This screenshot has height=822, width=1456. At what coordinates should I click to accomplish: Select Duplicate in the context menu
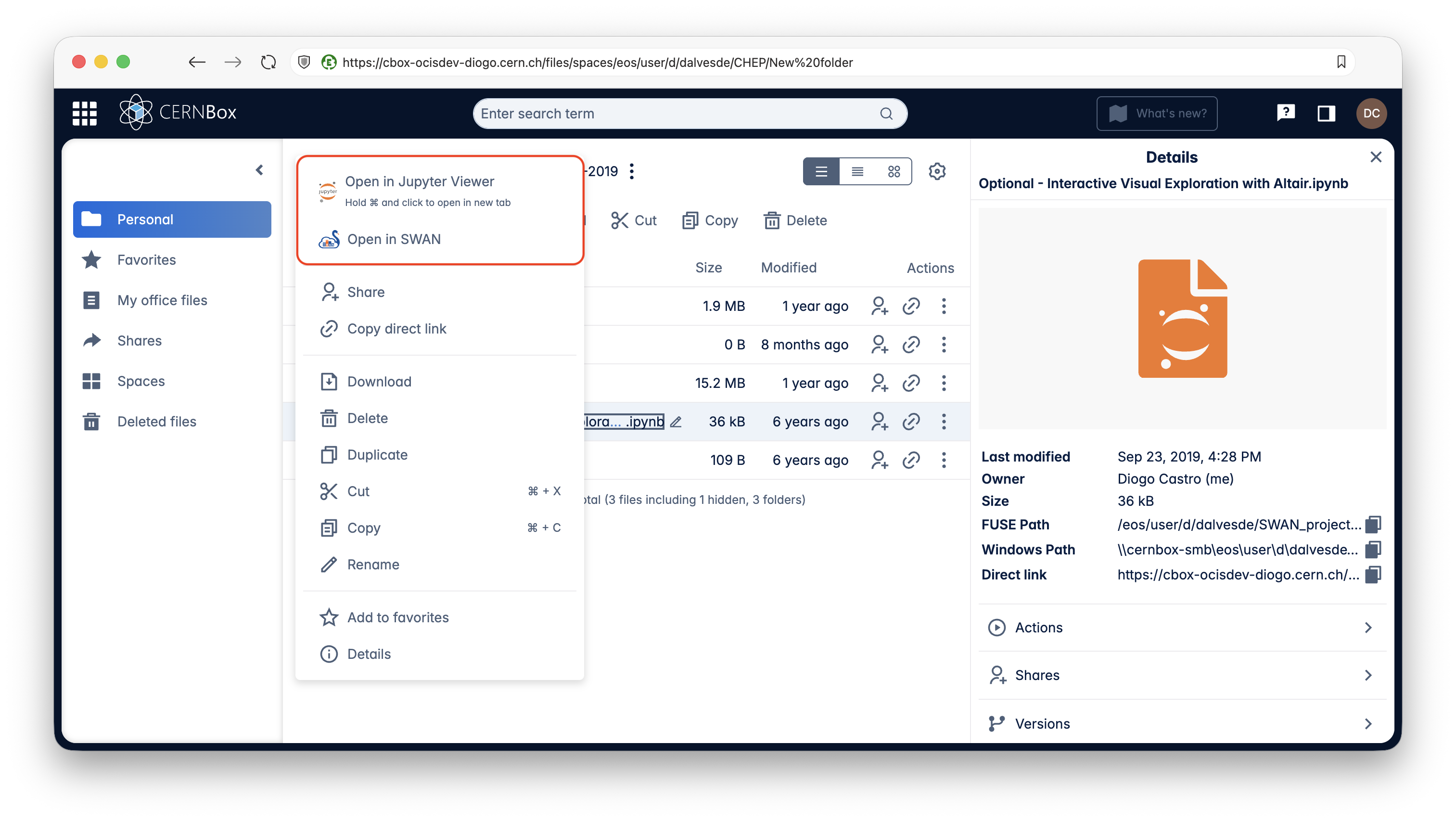[377, 455]
